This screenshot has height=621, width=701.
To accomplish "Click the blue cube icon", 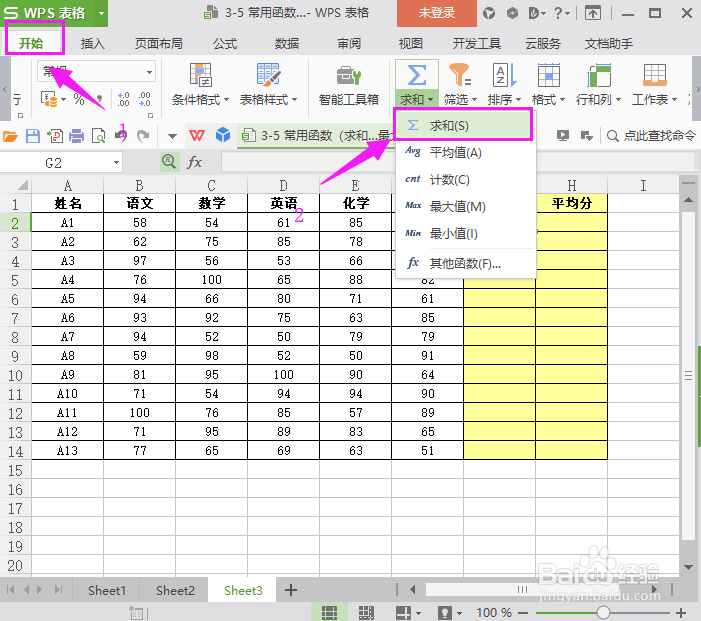I will (223, 135).
